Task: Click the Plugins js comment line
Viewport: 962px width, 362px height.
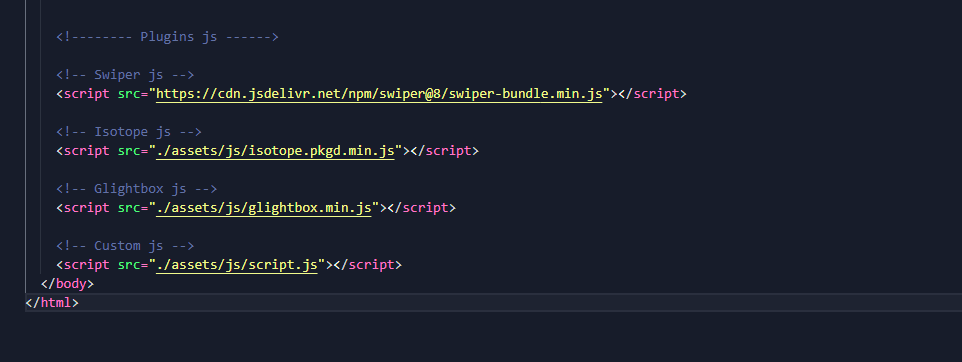Action: pos(167,37)
